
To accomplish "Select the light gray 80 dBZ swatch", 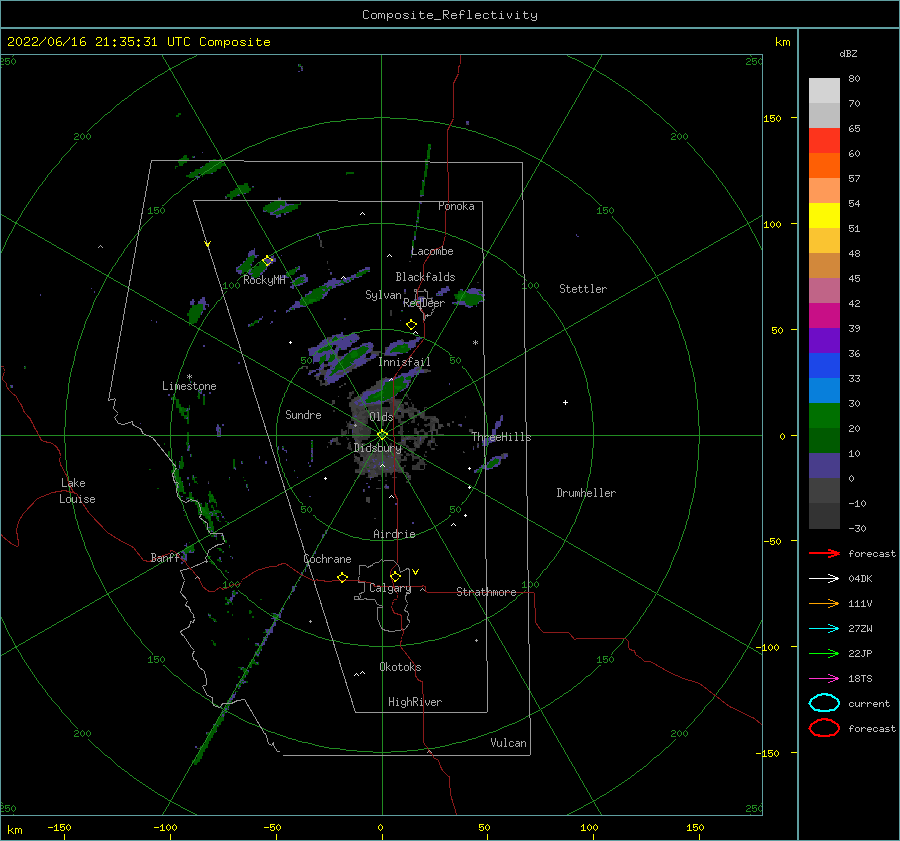I will [824, 90].
